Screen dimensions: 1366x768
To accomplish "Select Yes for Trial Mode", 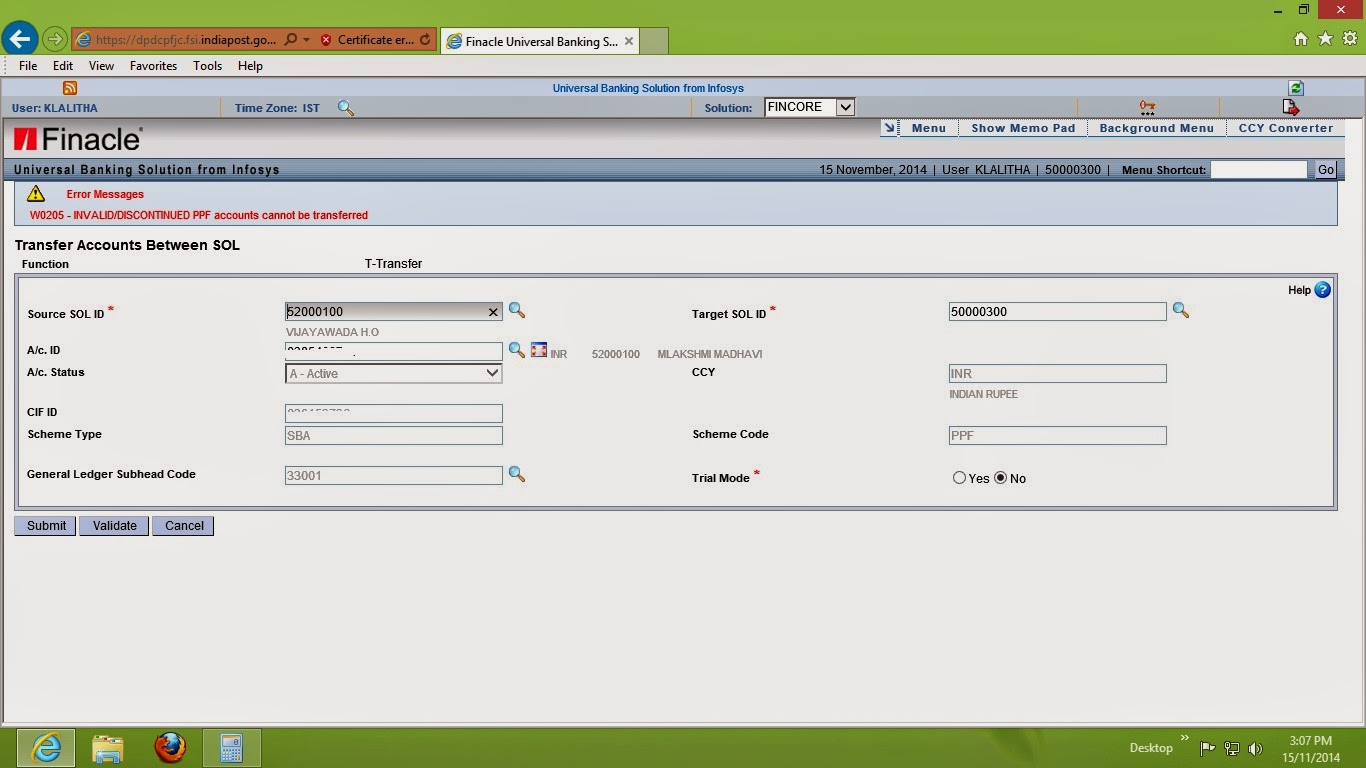I will pos(959,478).
